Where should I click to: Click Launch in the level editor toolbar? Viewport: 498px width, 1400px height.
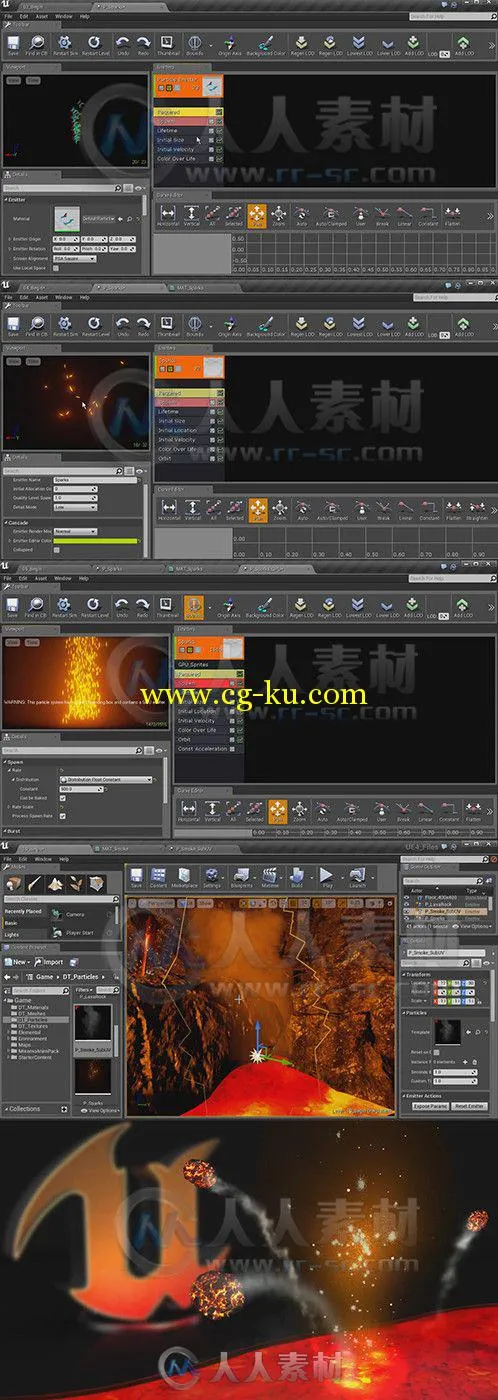pos(357,875)
